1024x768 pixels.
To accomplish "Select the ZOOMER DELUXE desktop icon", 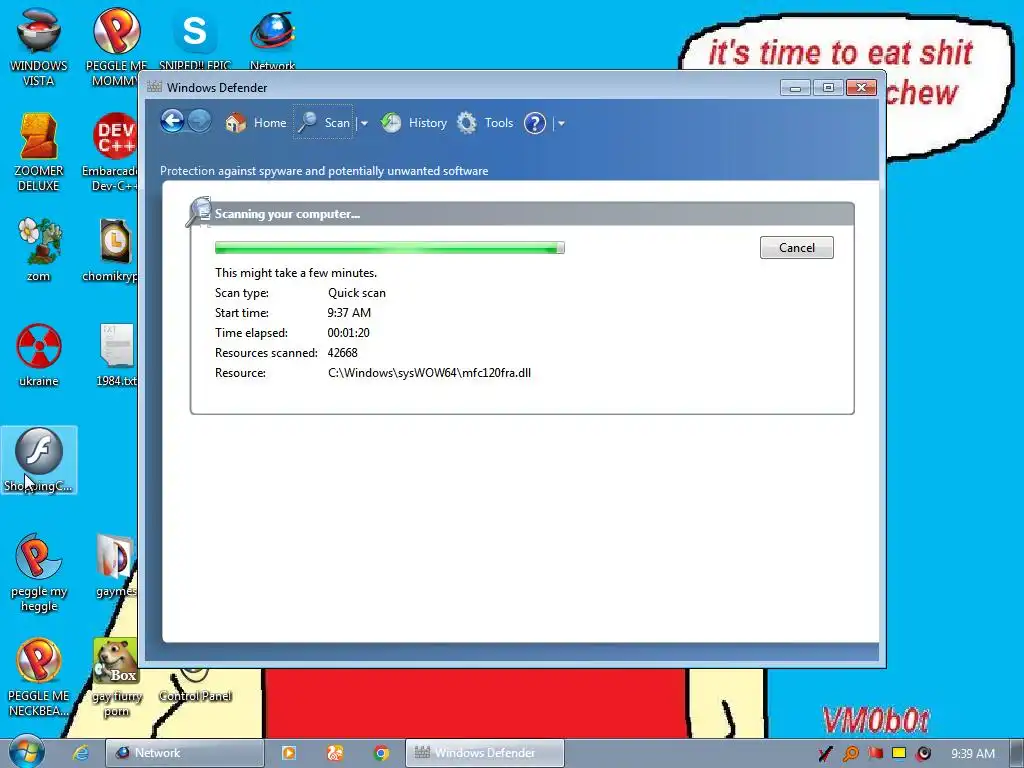I will pos(39,152).
